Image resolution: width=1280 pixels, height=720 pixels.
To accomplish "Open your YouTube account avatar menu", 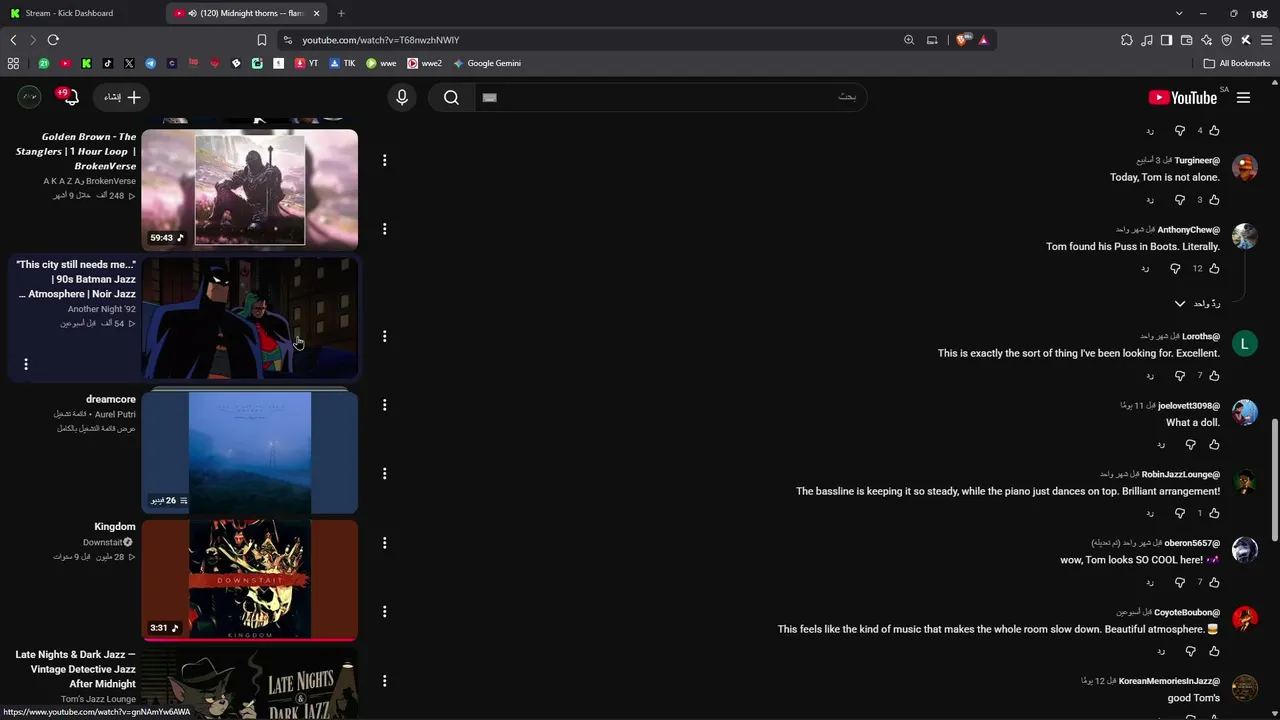I will 30,97.
